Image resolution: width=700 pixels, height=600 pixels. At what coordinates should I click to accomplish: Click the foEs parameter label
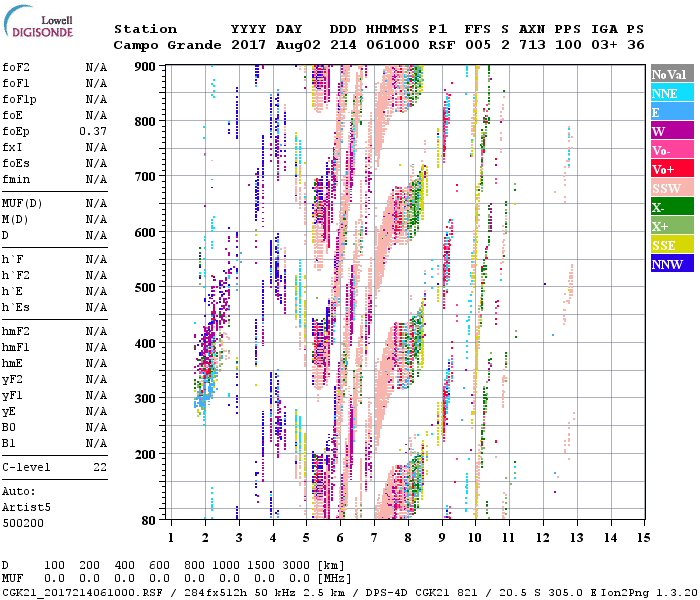pos(16,163)
